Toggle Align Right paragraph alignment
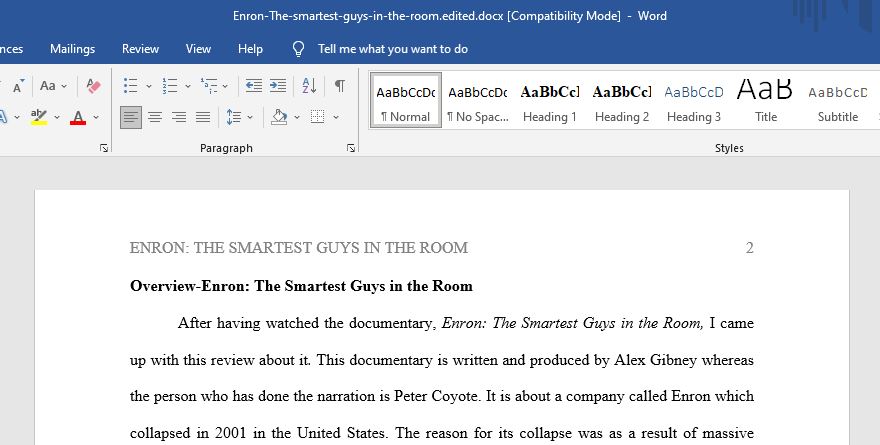Image resolution: width=880 pixels, height=445 pixels. pos(179,117)
